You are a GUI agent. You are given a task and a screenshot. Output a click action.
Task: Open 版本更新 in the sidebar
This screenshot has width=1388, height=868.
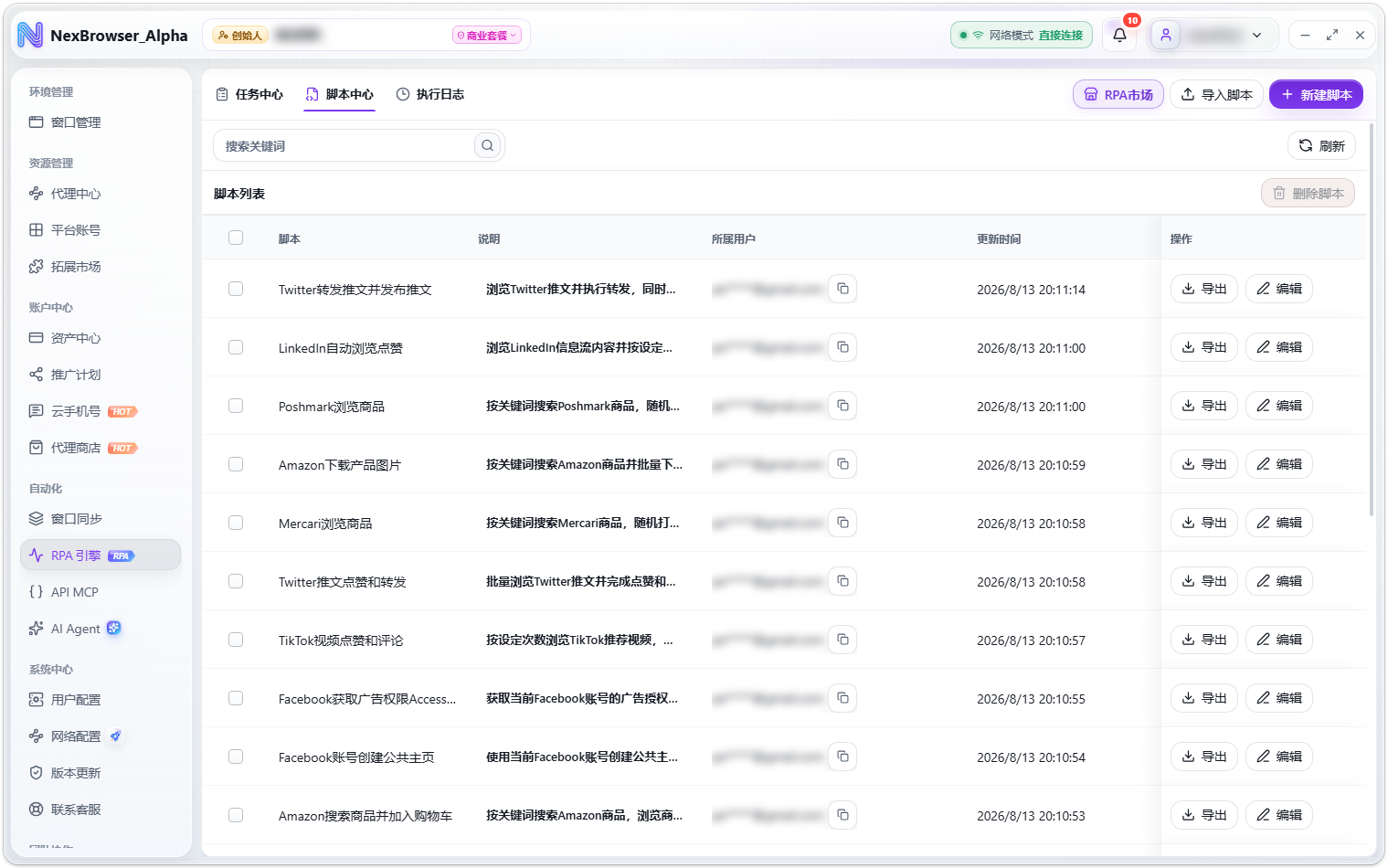tap(101, 773)
